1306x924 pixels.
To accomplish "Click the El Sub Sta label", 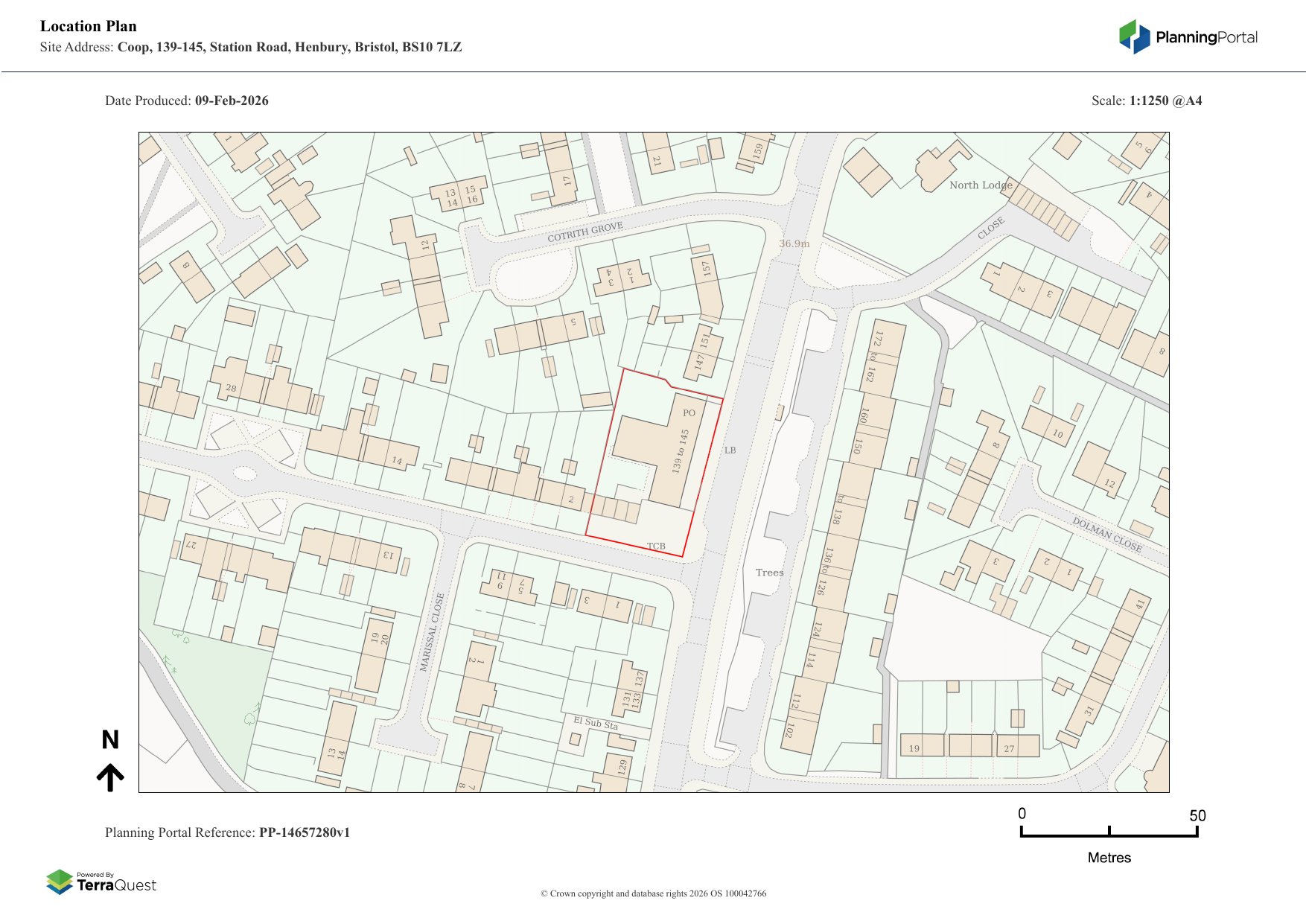I will tap(595, 722).
